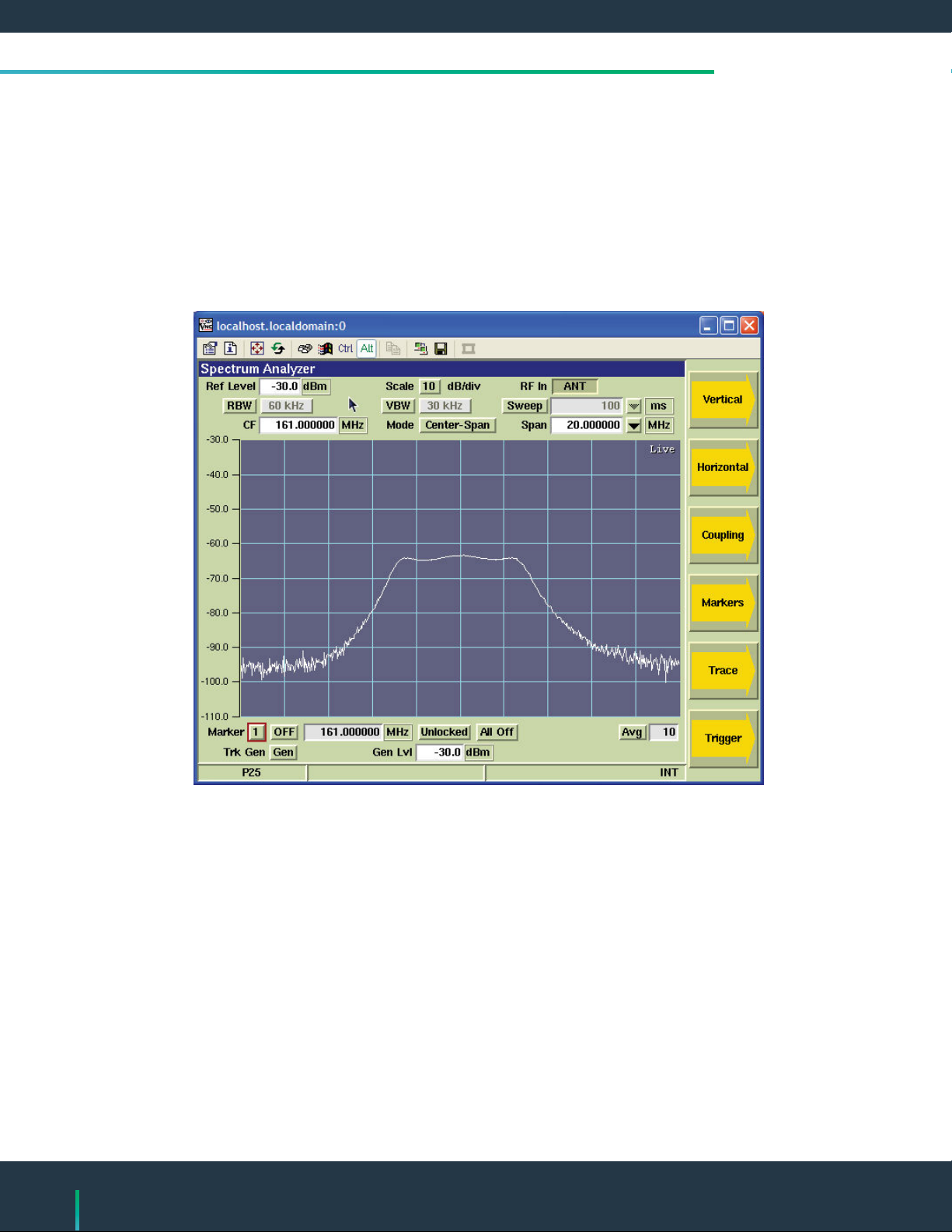Click the P25 status bar entry
The image size is (952, 1232).
(x=252, y=773)
